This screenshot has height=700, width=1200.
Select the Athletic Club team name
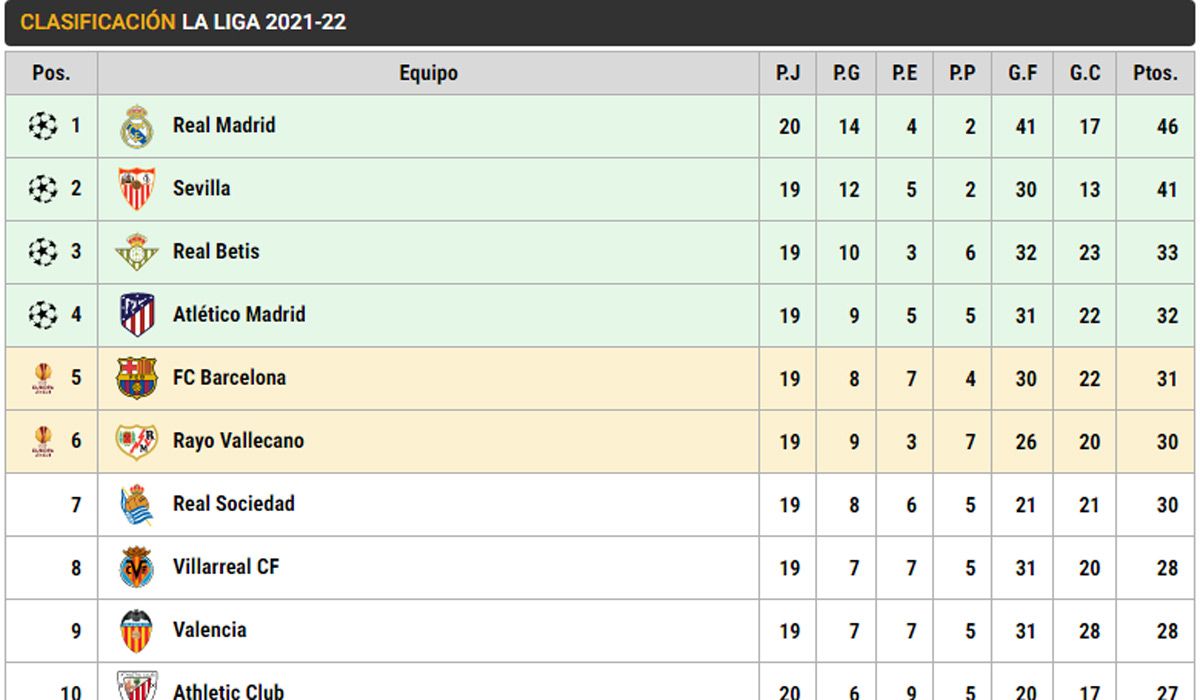point(228,690)
